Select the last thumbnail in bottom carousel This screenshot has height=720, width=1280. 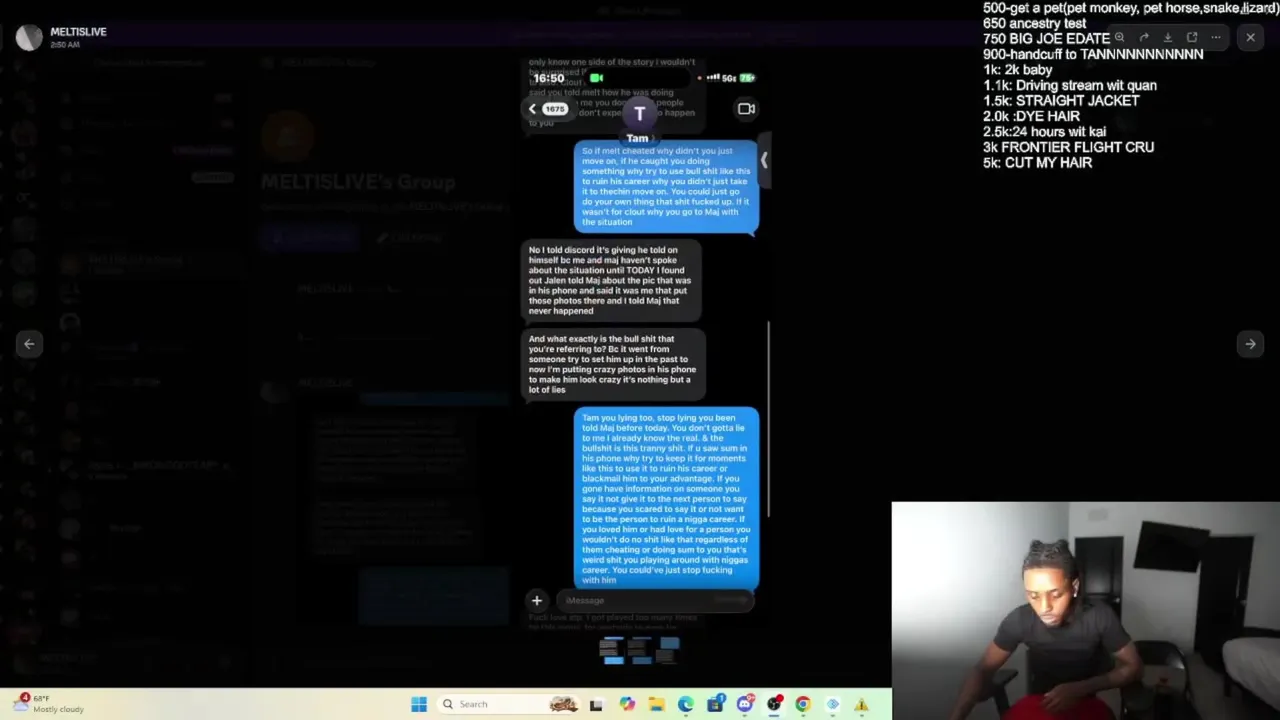[x=667, y=650]
